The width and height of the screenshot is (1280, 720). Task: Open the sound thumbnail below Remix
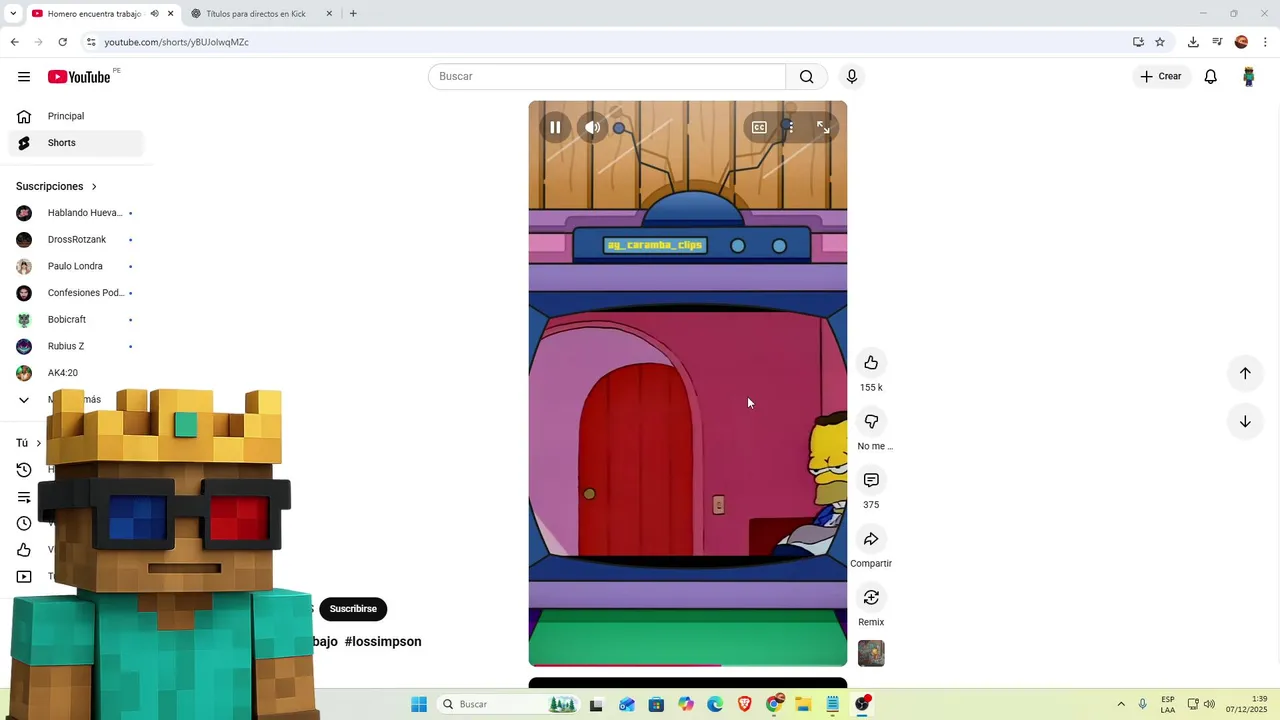[871, 654]
